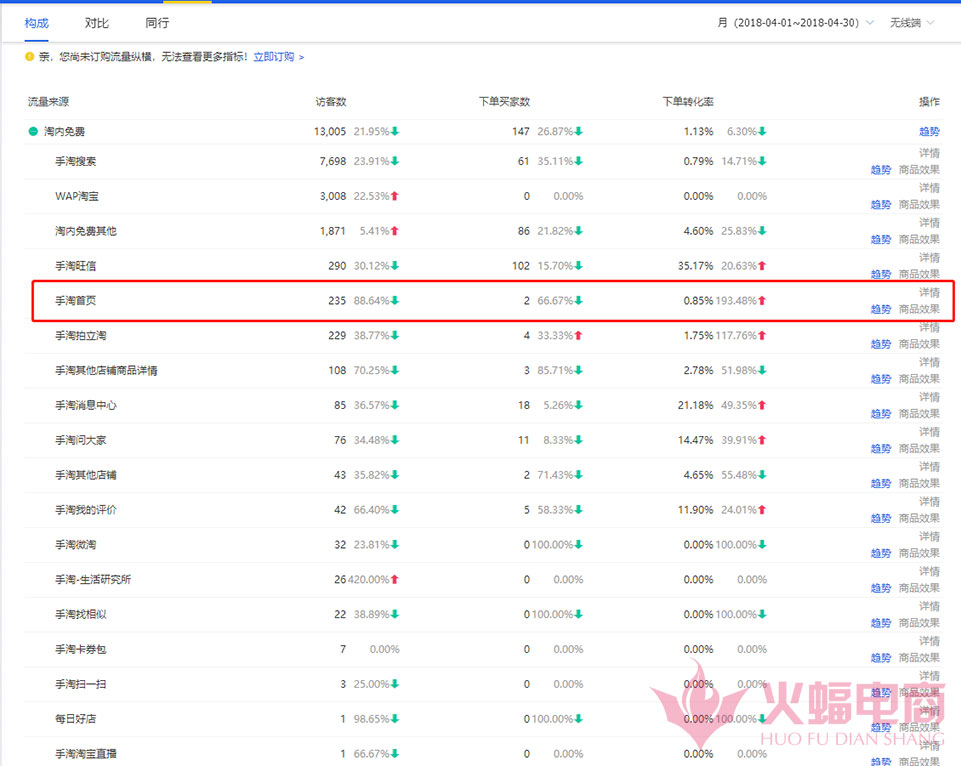The image size is (961, 766).
Task: Open 商品效果 for 手淘首页 row
Action: (x=919, y=309)
